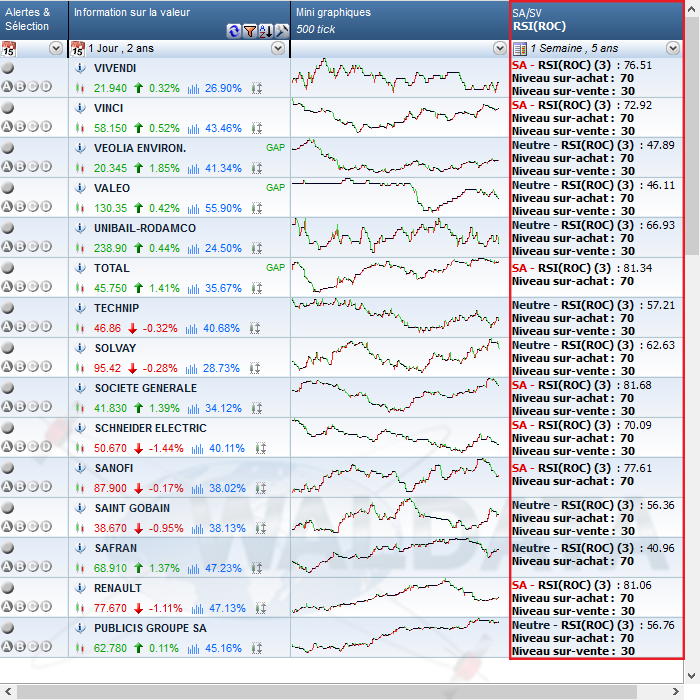This screenshot has width=700, height=700.
Task: Click GAP label on VEOLIA ENVIRON. row
Action: coord(275,148)
